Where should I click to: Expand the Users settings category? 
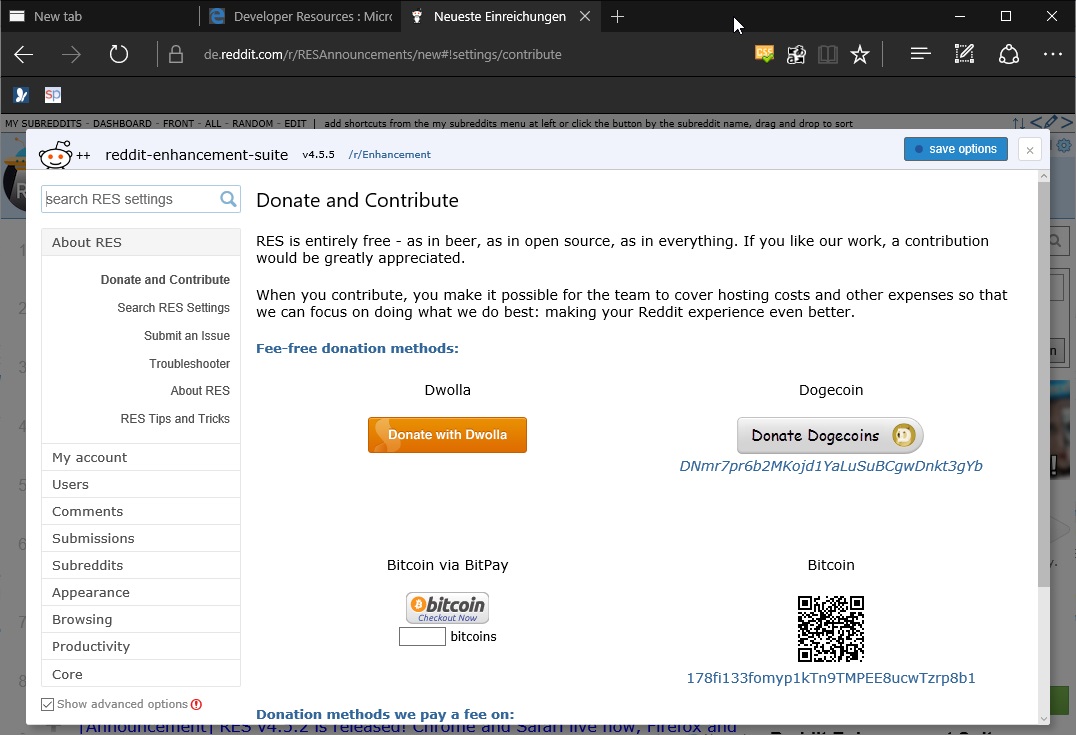click(x=141, y=485)
